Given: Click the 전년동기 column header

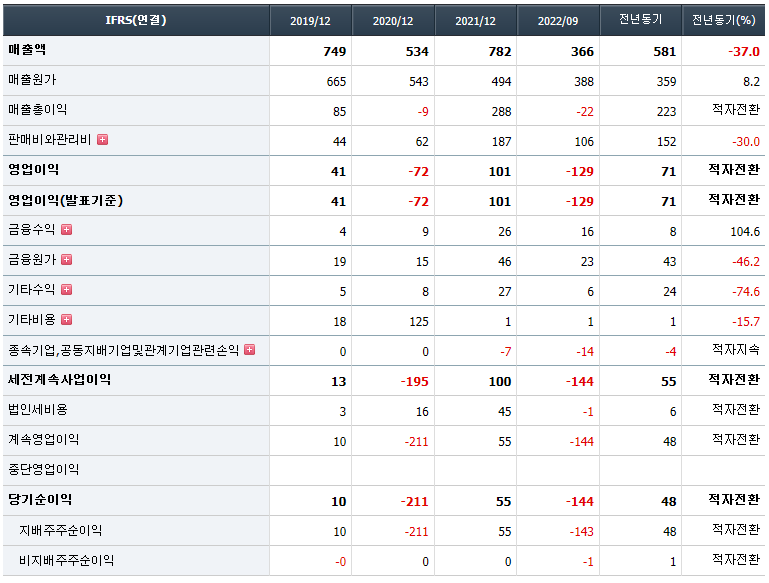Looking at the screenshot, I should 641,20.
